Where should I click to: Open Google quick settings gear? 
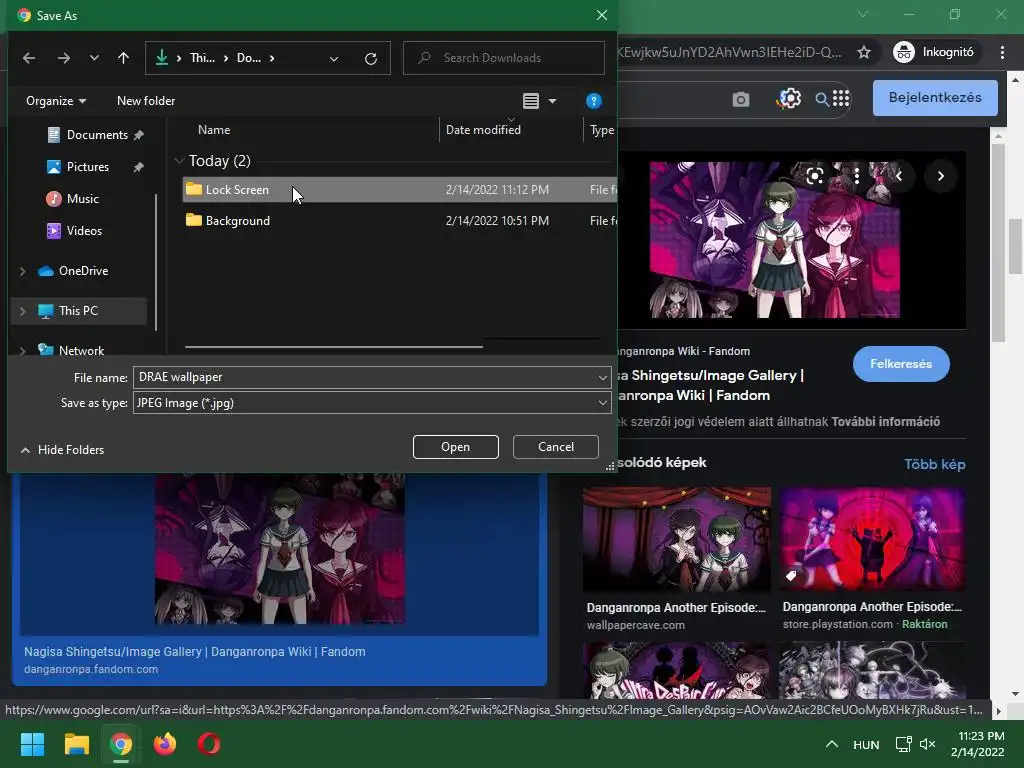790,99
